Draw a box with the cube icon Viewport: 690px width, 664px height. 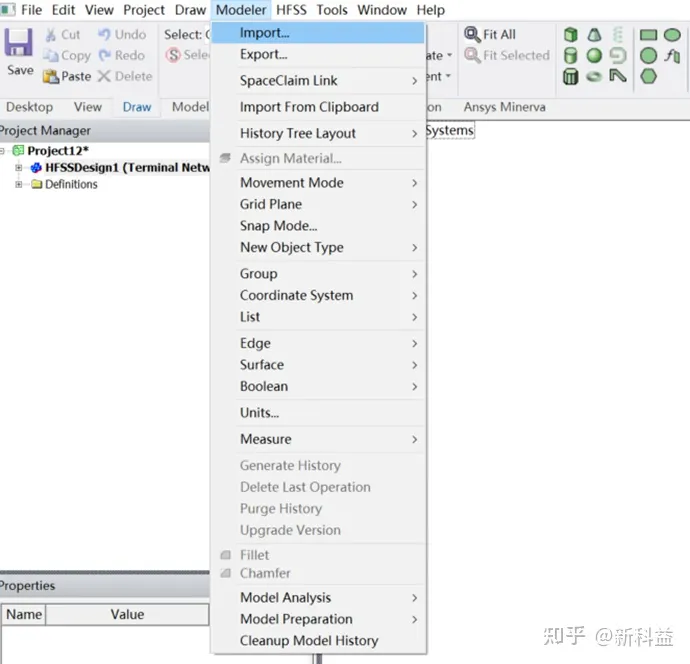pos(571,34)
